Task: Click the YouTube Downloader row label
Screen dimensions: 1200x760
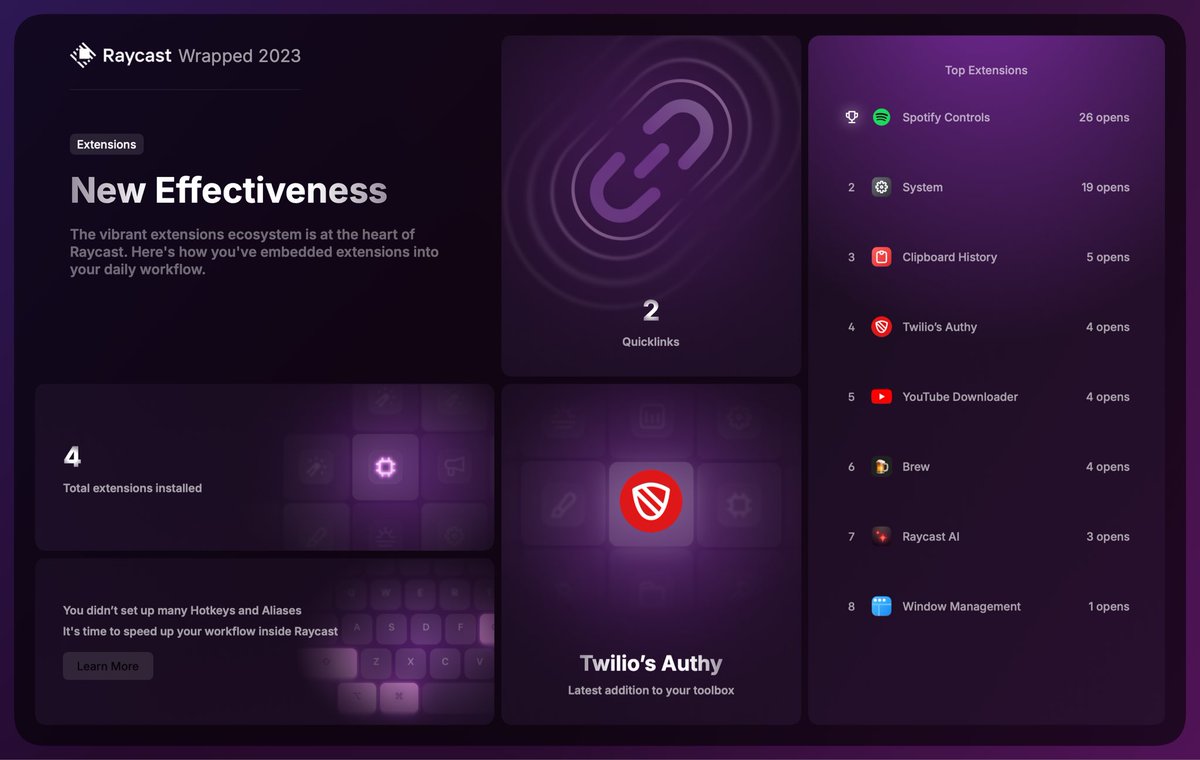Action: coord(960,397)
